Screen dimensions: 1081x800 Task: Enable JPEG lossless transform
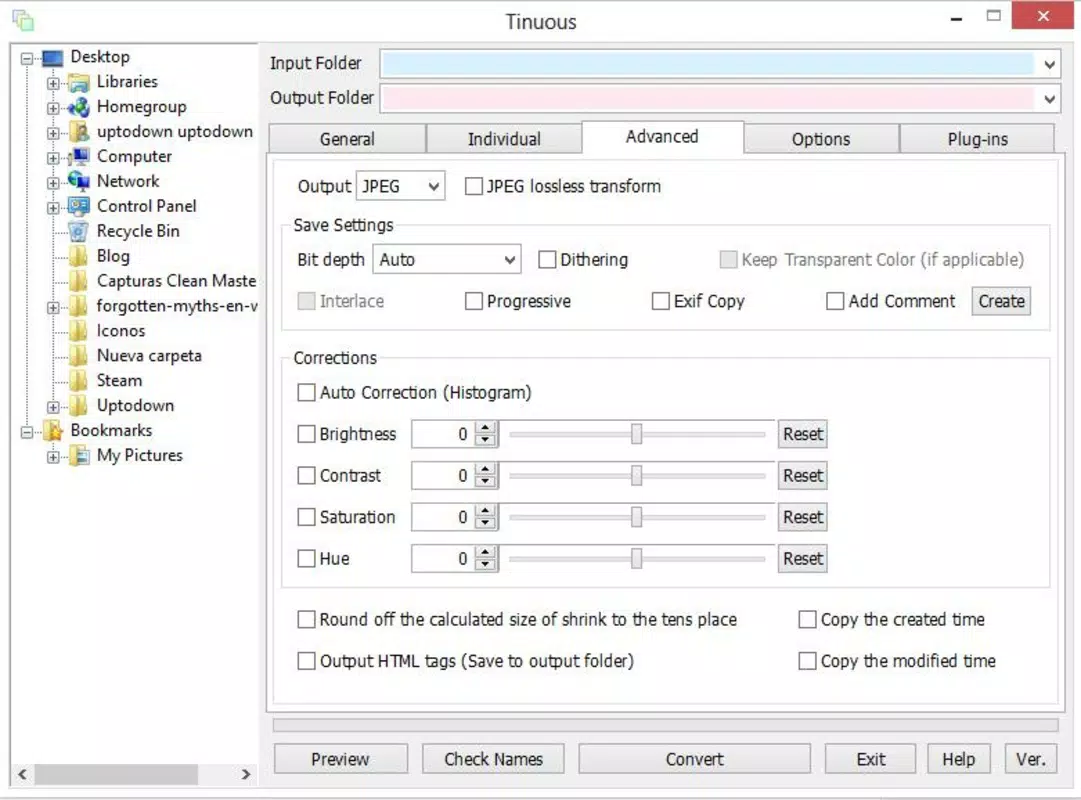pyautogui.click(x=474, y=186)
